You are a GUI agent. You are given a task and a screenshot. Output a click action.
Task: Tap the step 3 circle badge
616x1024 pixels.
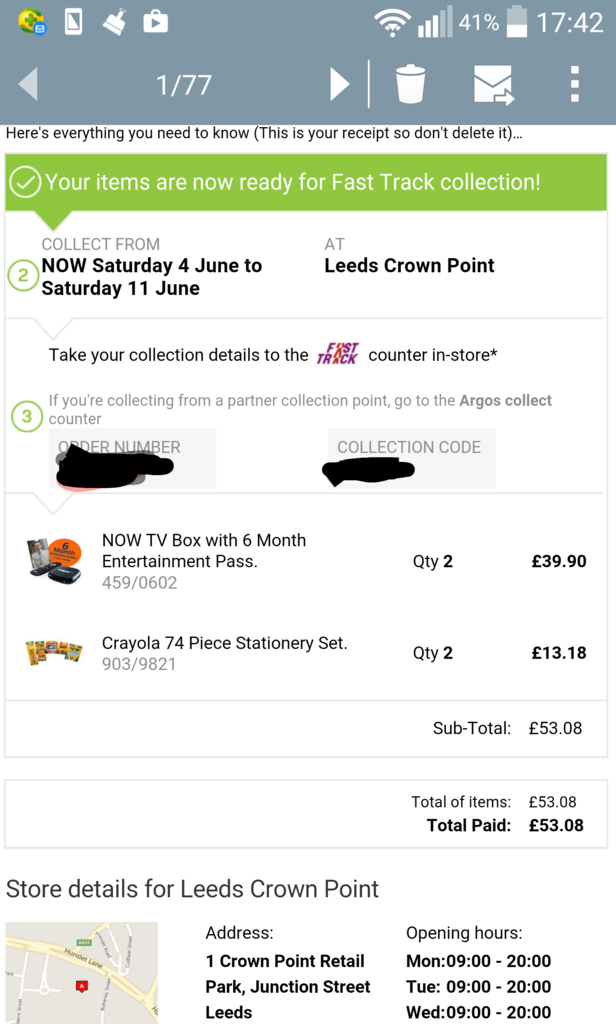[27, 416]
